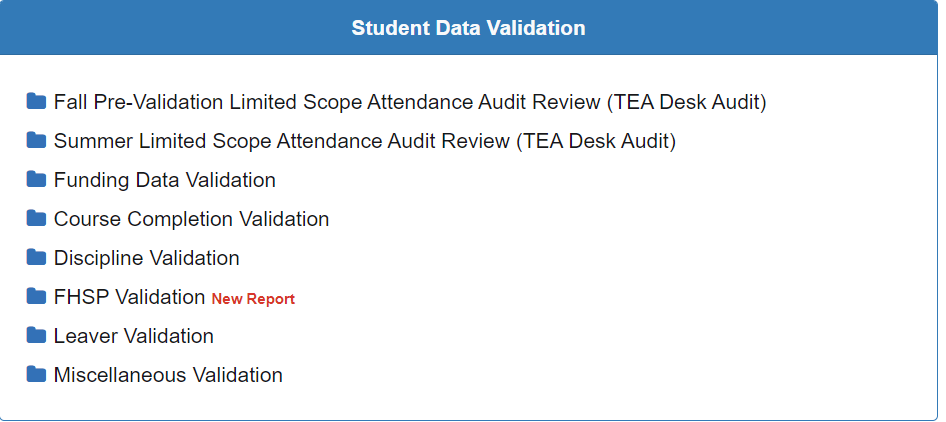Click the FHSP Validation folder icon
The image size is (946, 422).
tap(36, 296)
